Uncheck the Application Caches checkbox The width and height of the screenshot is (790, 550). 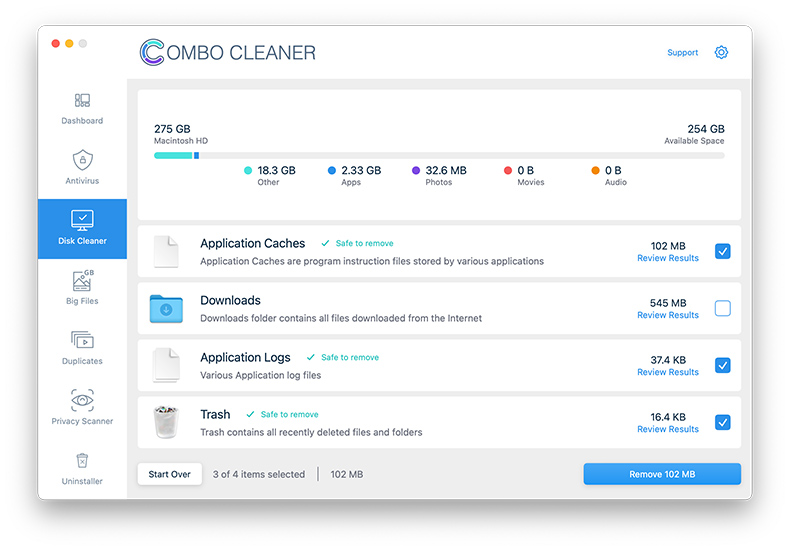(x=723, y=251)
